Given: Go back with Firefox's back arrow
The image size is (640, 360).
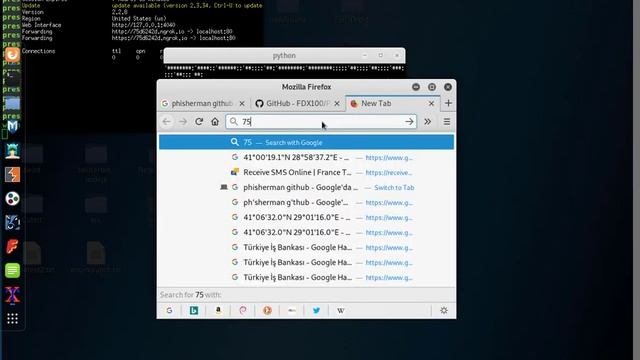Looking at the screenshot, I should click(167, 122).
